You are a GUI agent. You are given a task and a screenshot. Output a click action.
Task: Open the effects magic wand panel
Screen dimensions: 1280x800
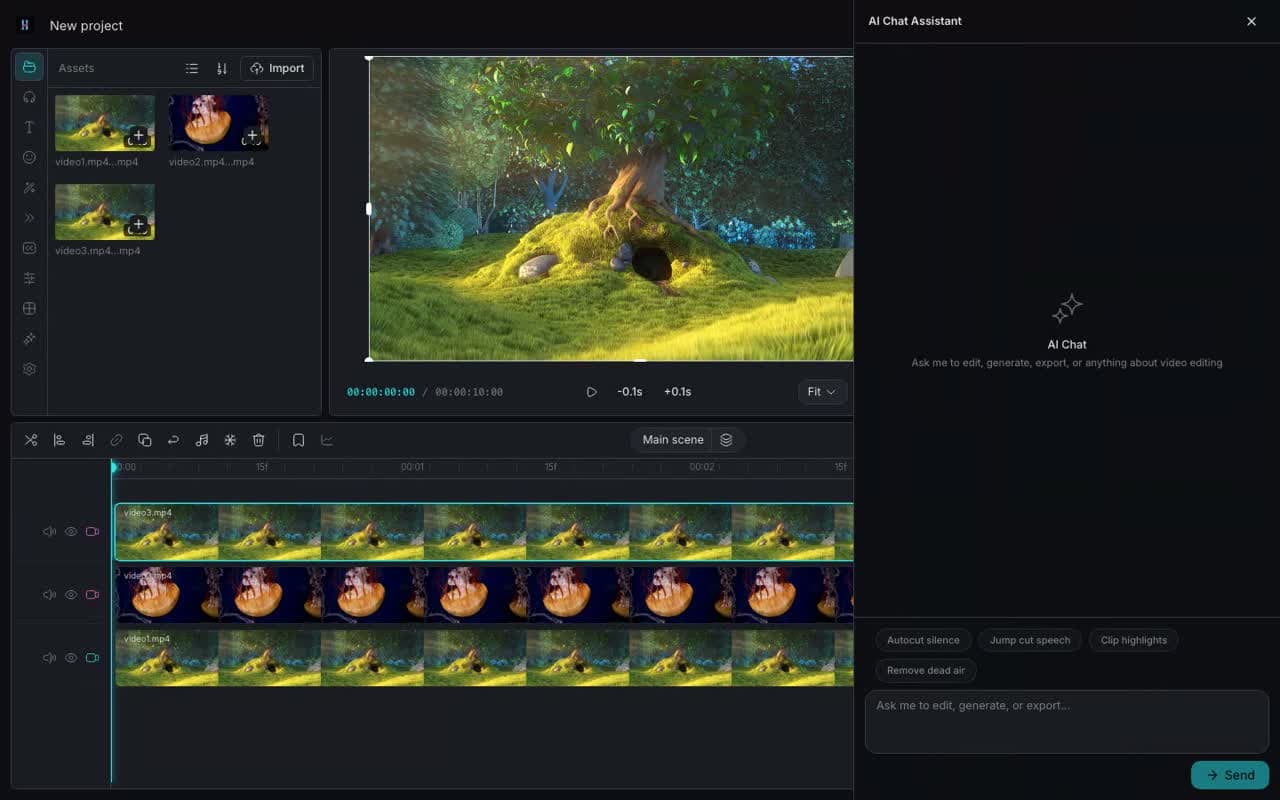tap(29, 187)
